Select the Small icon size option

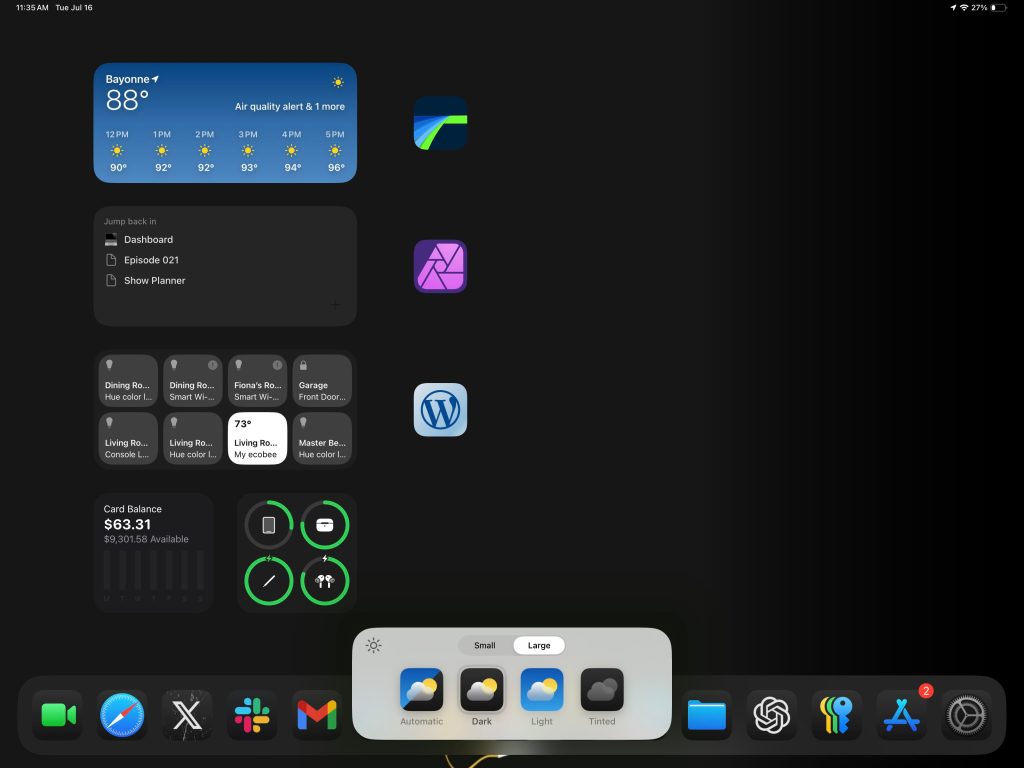(485, 645)
